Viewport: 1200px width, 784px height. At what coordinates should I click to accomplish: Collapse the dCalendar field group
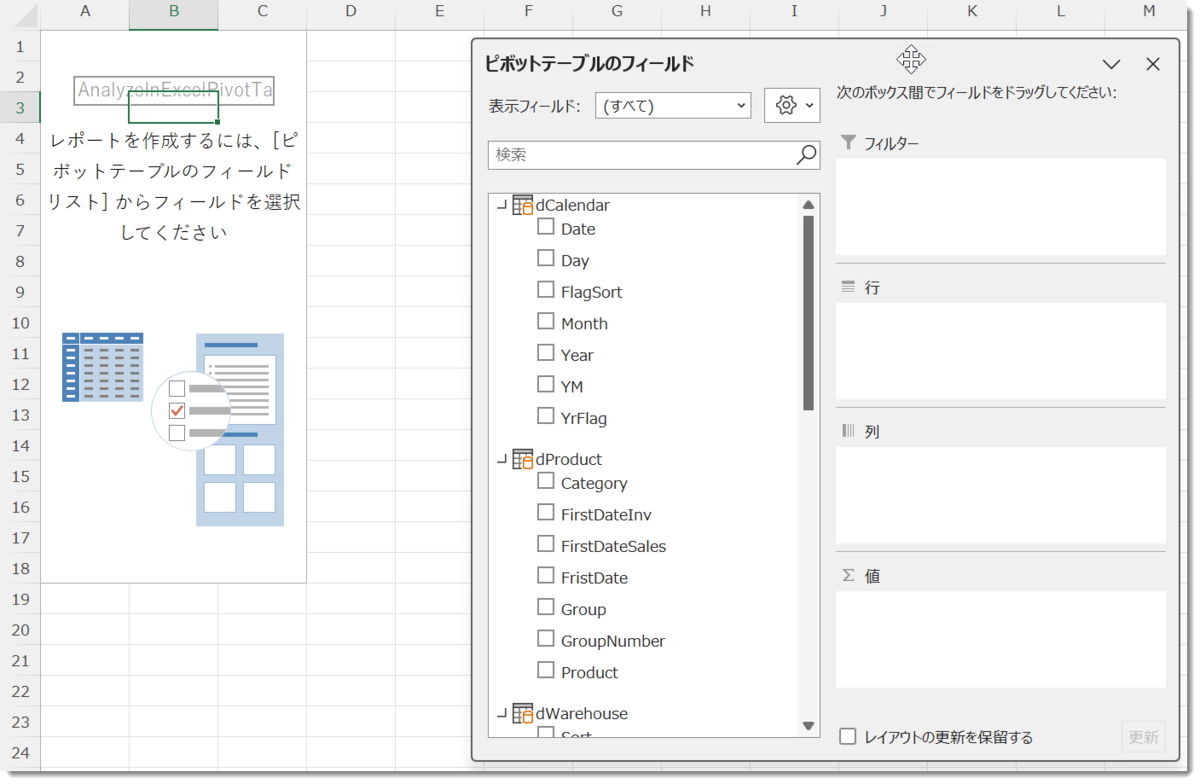coord(500,204)
